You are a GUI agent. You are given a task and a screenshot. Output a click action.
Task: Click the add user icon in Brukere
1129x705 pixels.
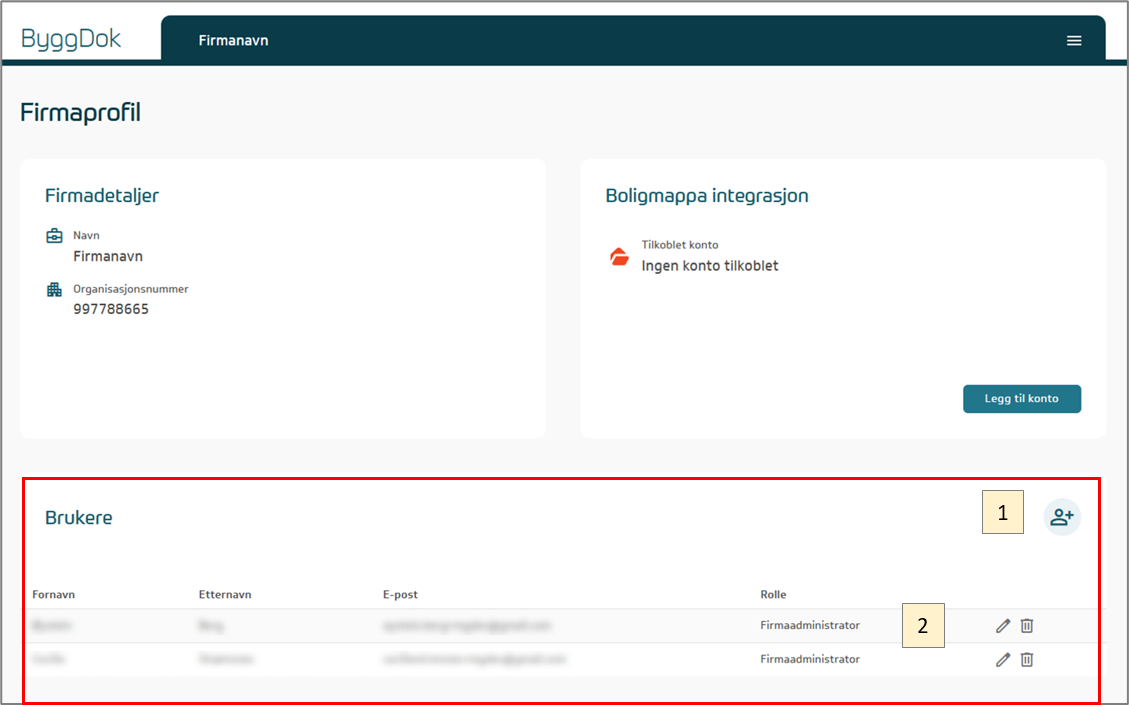(x=1062, y=517)
